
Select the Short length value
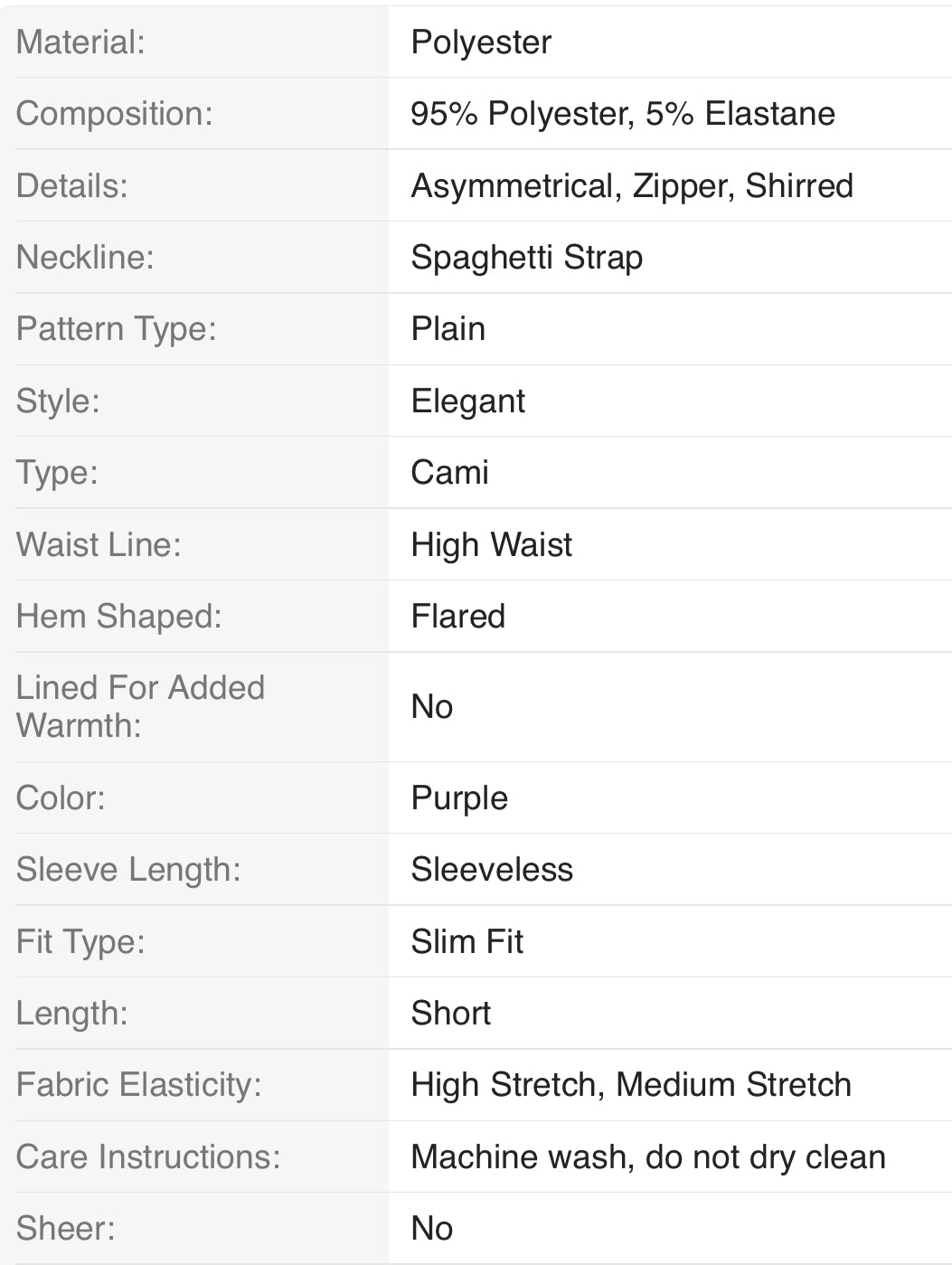pos(451,1014)
